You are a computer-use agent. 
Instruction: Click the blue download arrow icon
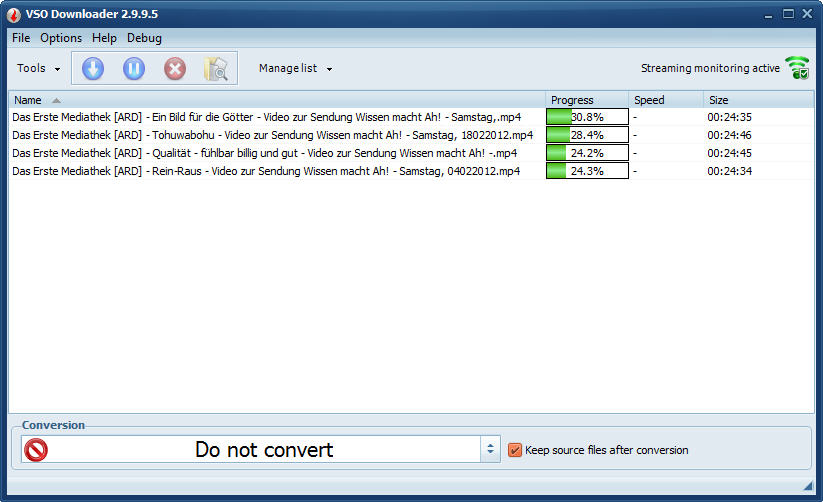pos(93,68)
